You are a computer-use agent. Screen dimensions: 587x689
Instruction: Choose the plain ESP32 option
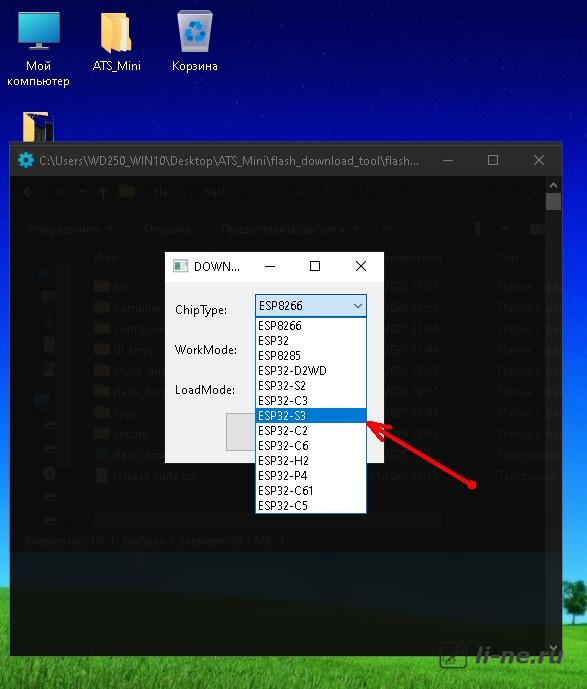tap(311, 341)
